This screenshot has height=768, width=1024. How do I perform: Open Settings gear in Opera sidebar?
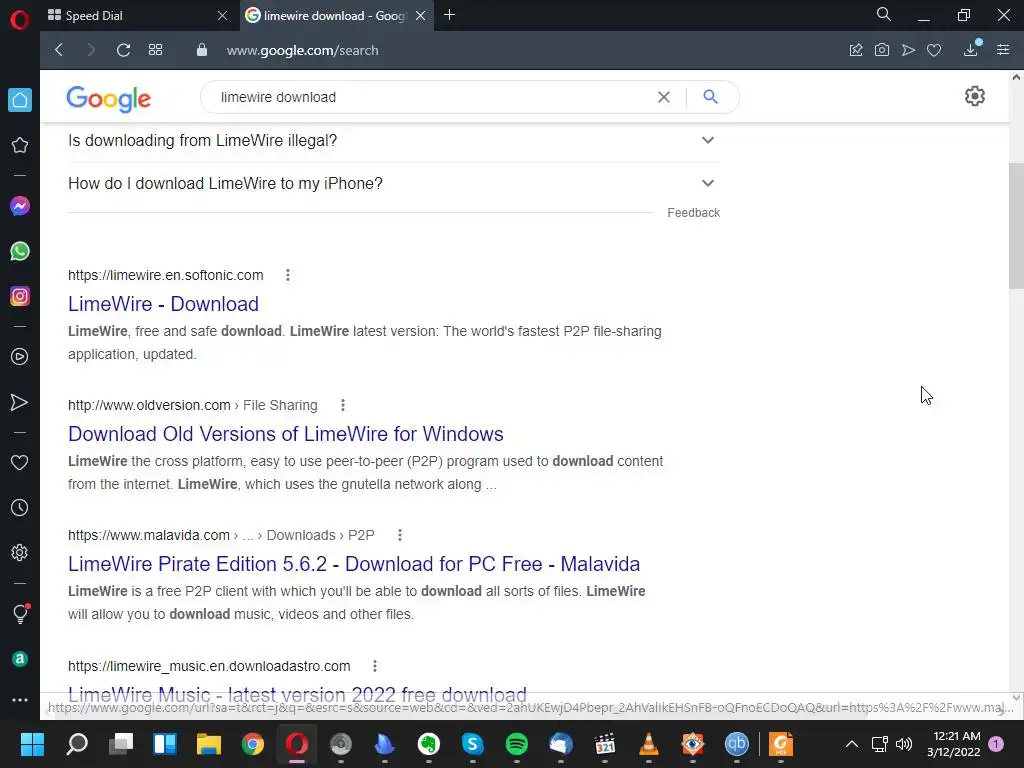pyautogui.click(x=20, y=552)
